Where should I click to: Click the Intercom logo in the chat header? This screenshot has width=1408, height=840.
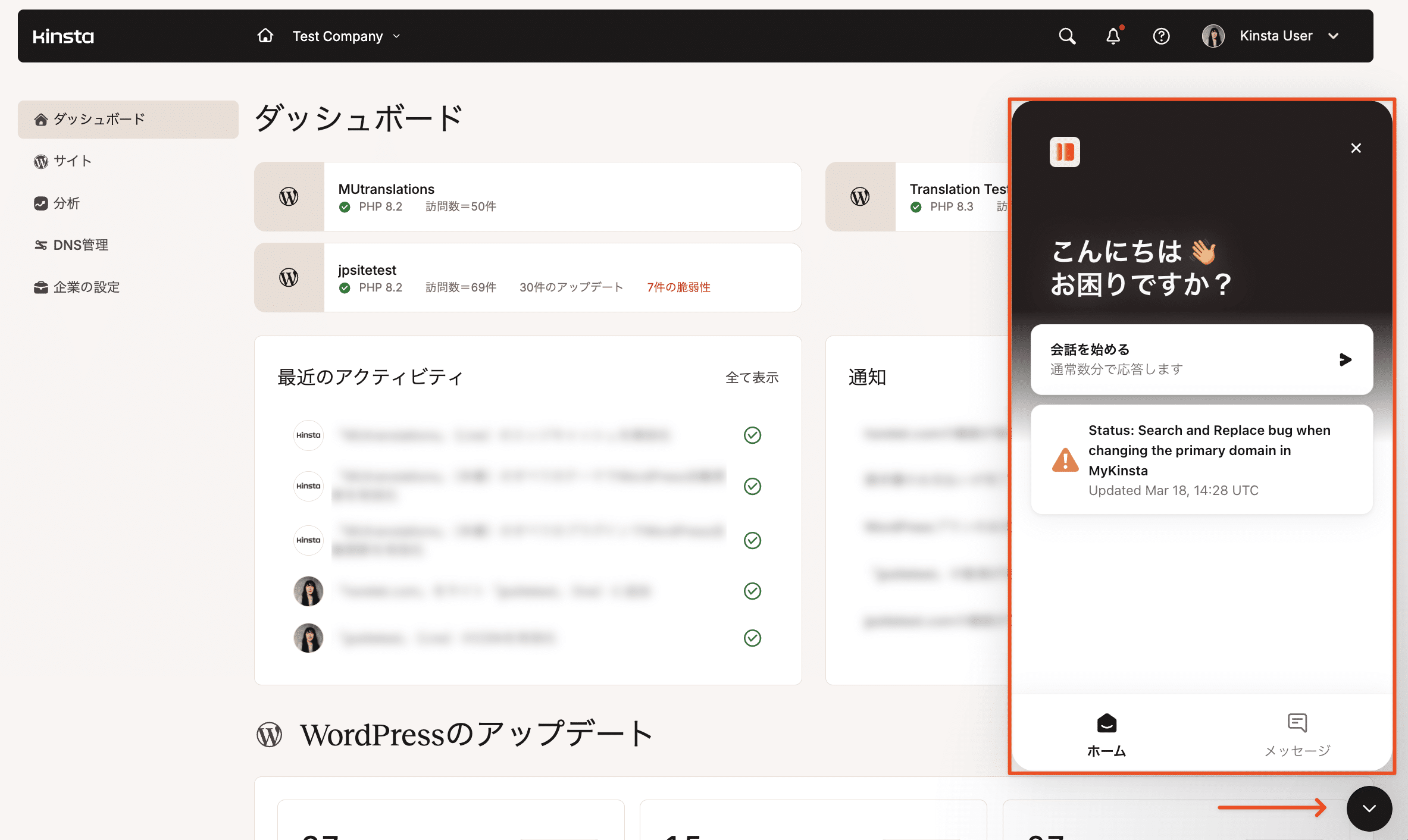tap(1065, 152)
